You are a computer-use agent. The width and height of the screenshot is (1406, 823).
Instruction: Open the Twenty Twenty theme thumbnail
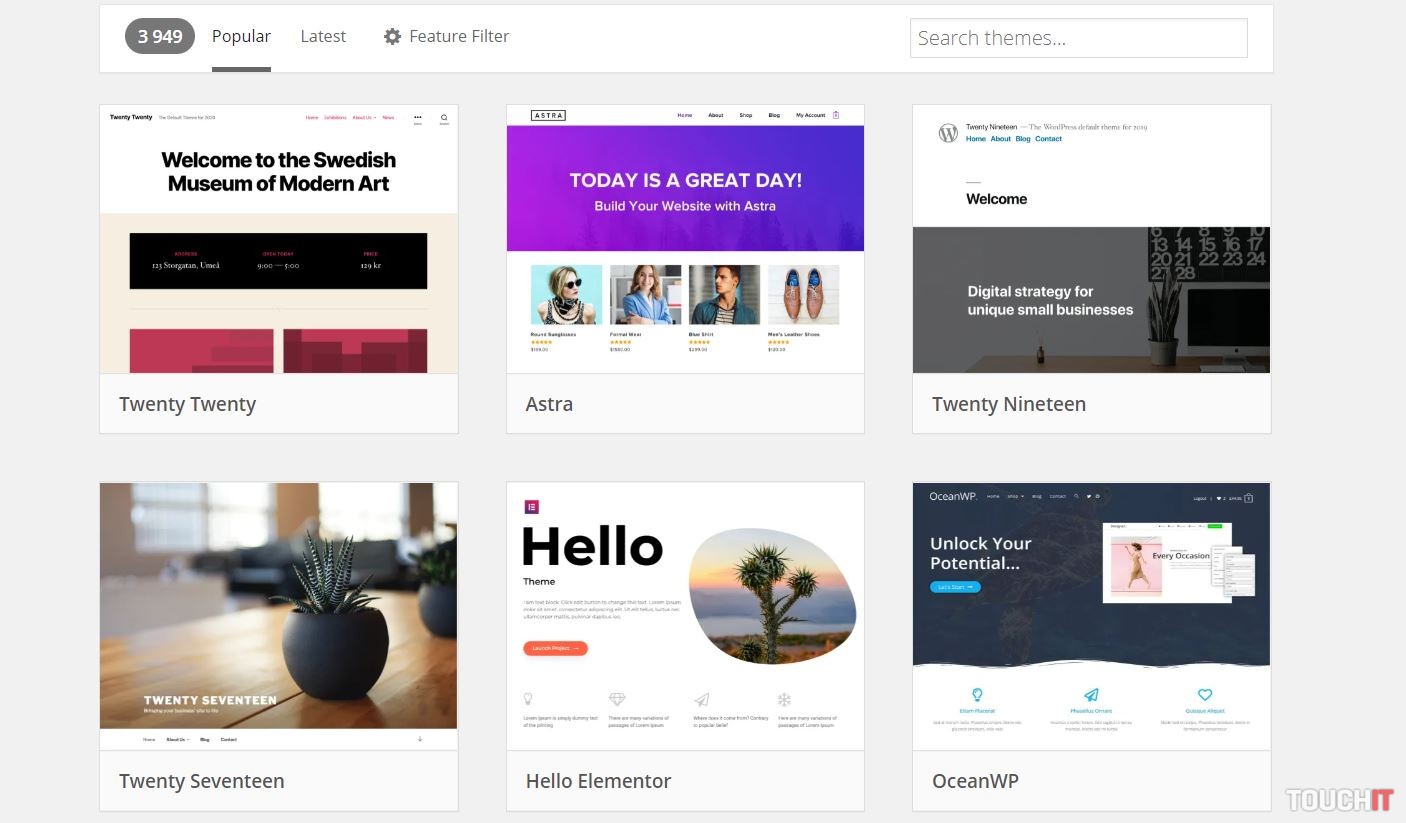[x=279, y=239]
